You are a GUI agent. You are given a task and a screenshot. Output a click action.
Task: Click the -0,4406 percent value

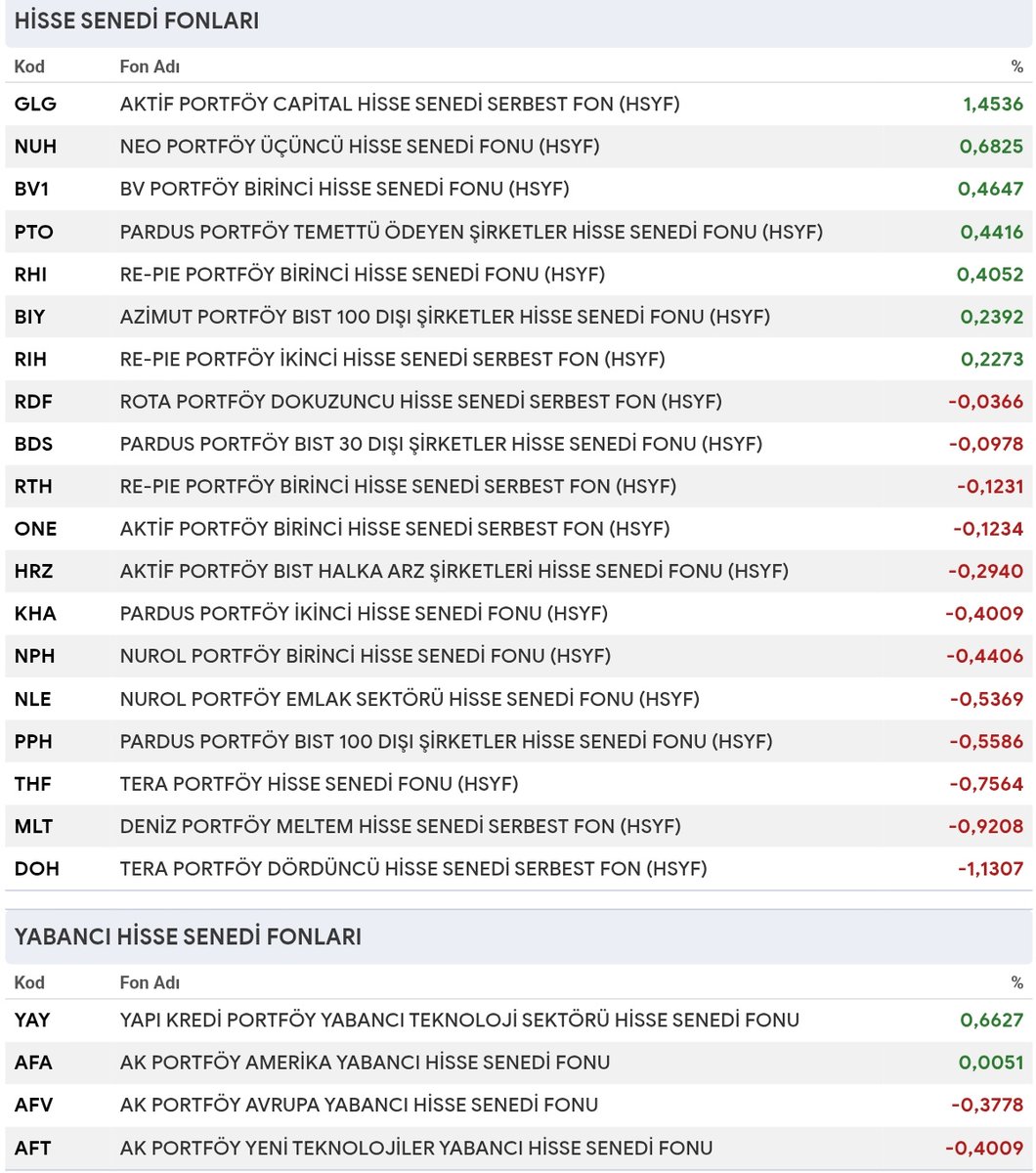986,656
